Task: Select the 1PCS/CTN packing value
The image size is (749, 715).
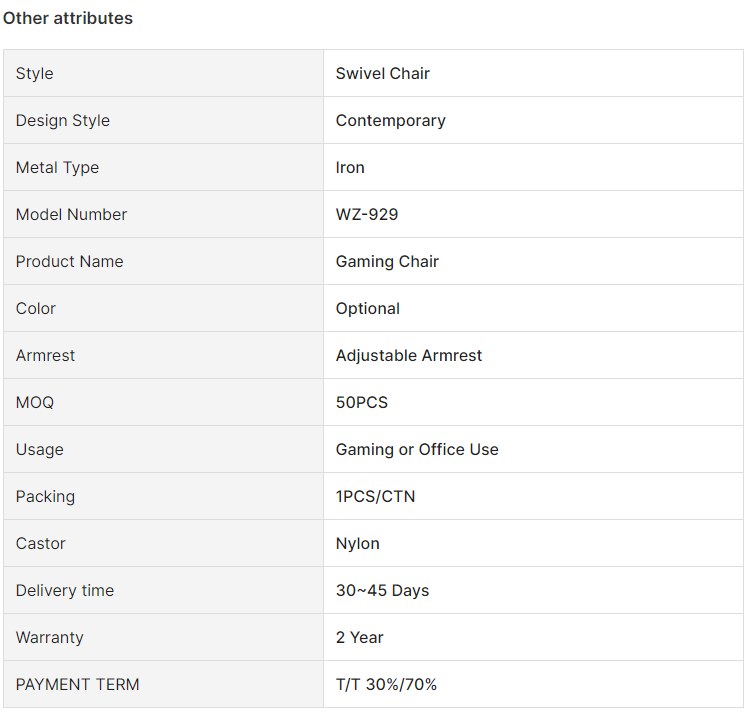Action: pos(375,496)
